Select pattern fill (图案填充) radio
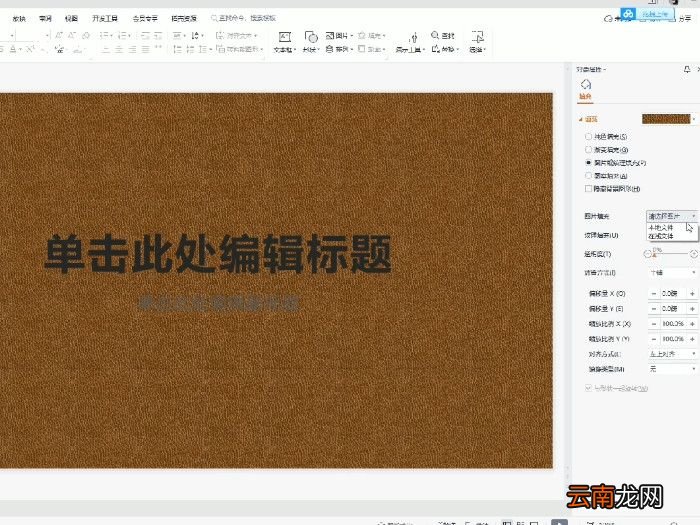This screenshot has width=700, height=525. [588, 176]
